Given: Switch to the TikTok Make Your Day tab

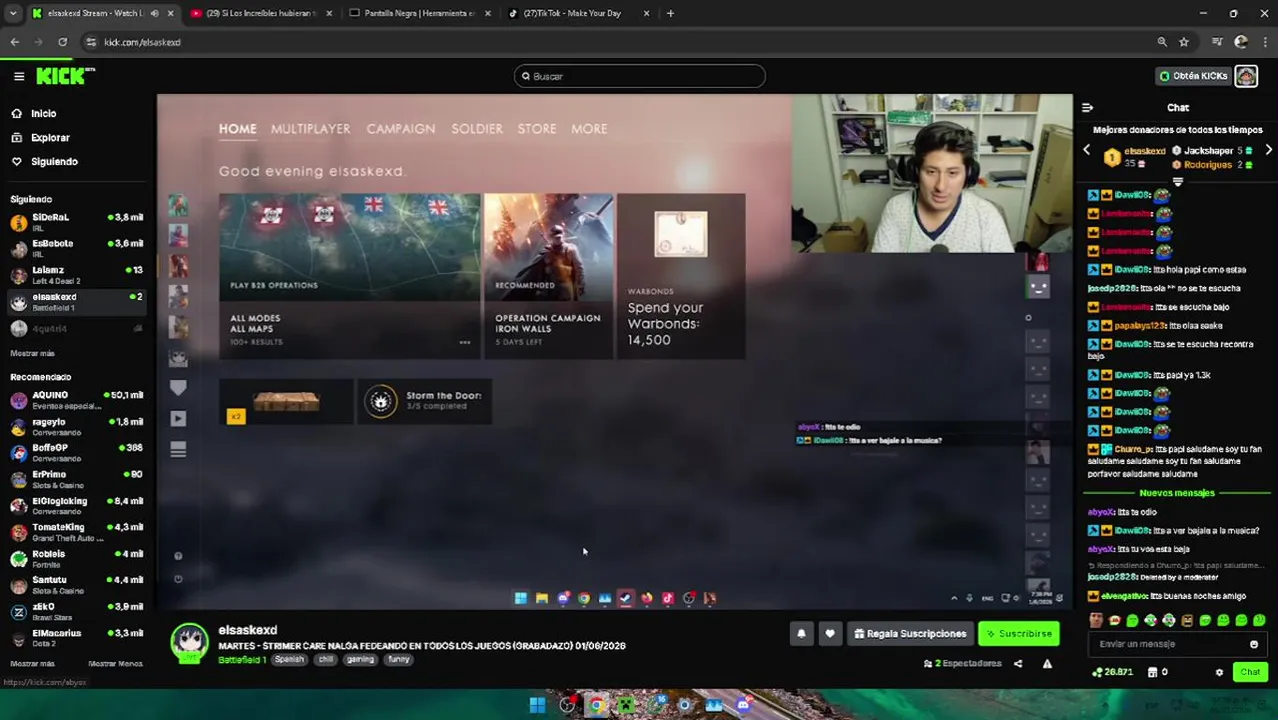Looking at the screenshot, I should tap(577, 13).
